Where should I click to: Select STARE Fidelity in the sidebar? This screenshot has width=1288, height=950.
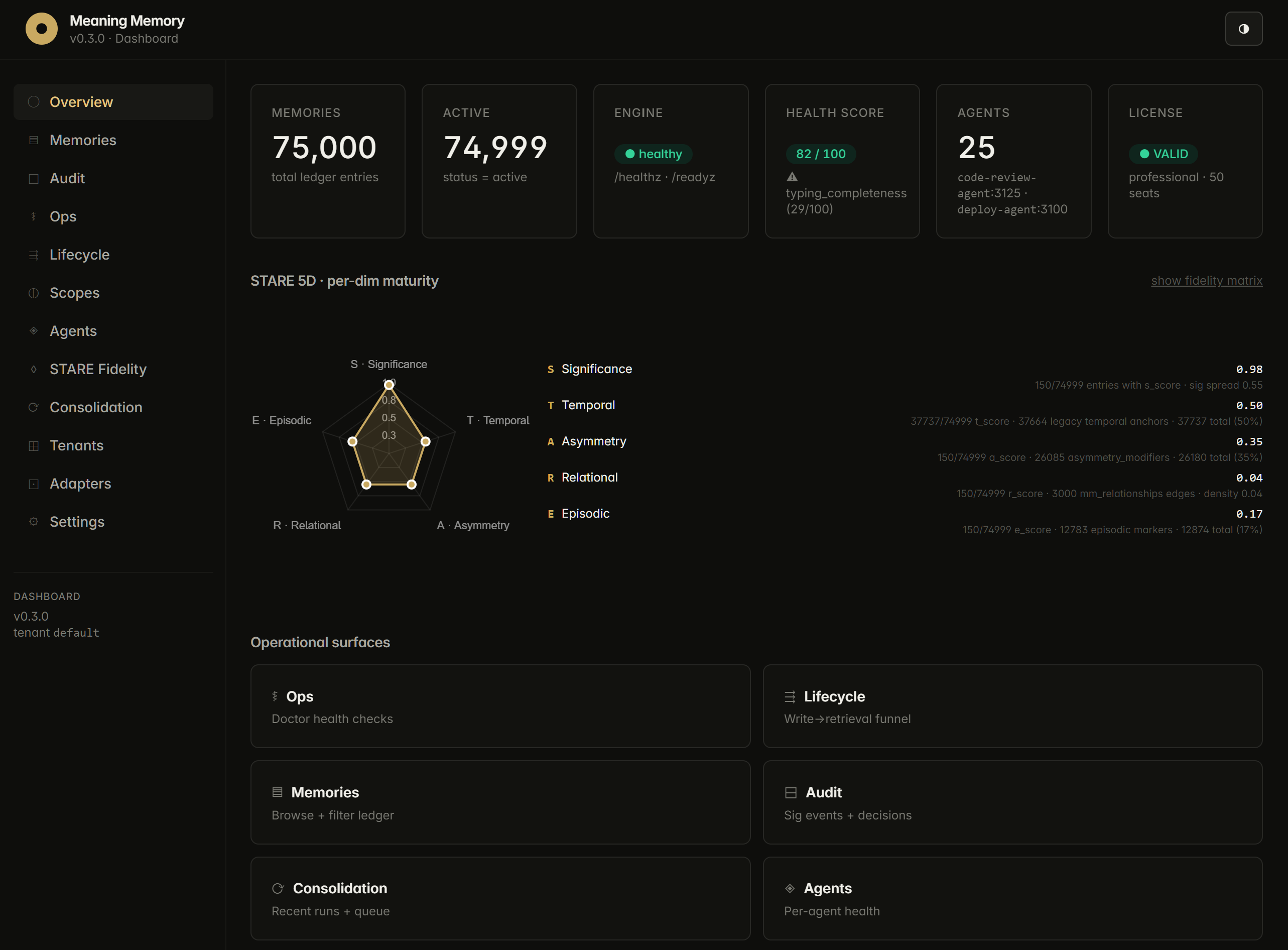click(113, 369)
